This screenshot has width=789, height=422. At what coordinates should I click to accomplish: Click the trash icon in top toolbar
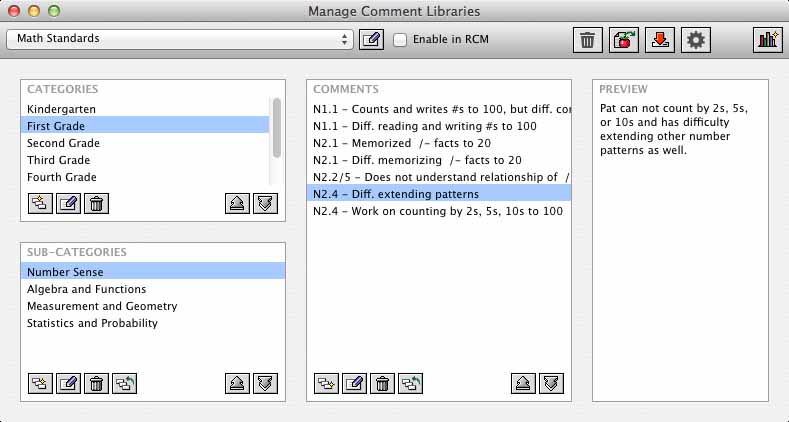tap(588, 40)
